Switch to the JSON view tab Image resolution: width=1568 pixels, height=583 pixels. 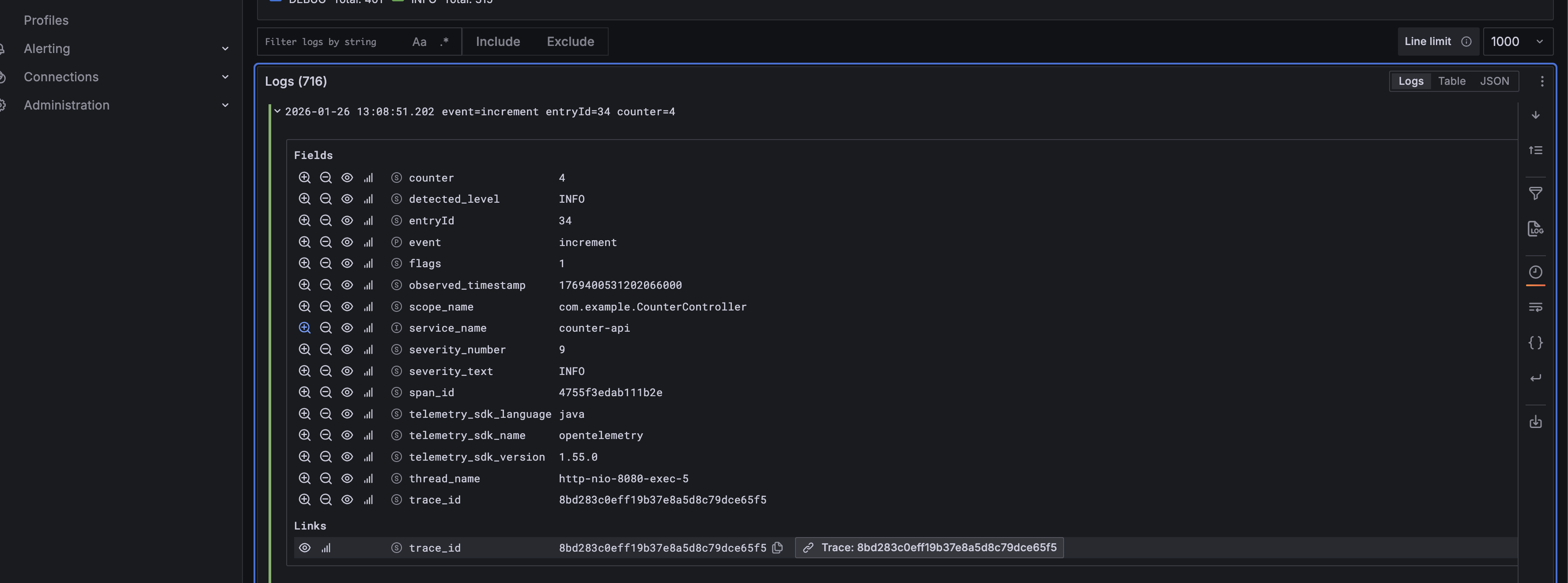coord(1494,81)
